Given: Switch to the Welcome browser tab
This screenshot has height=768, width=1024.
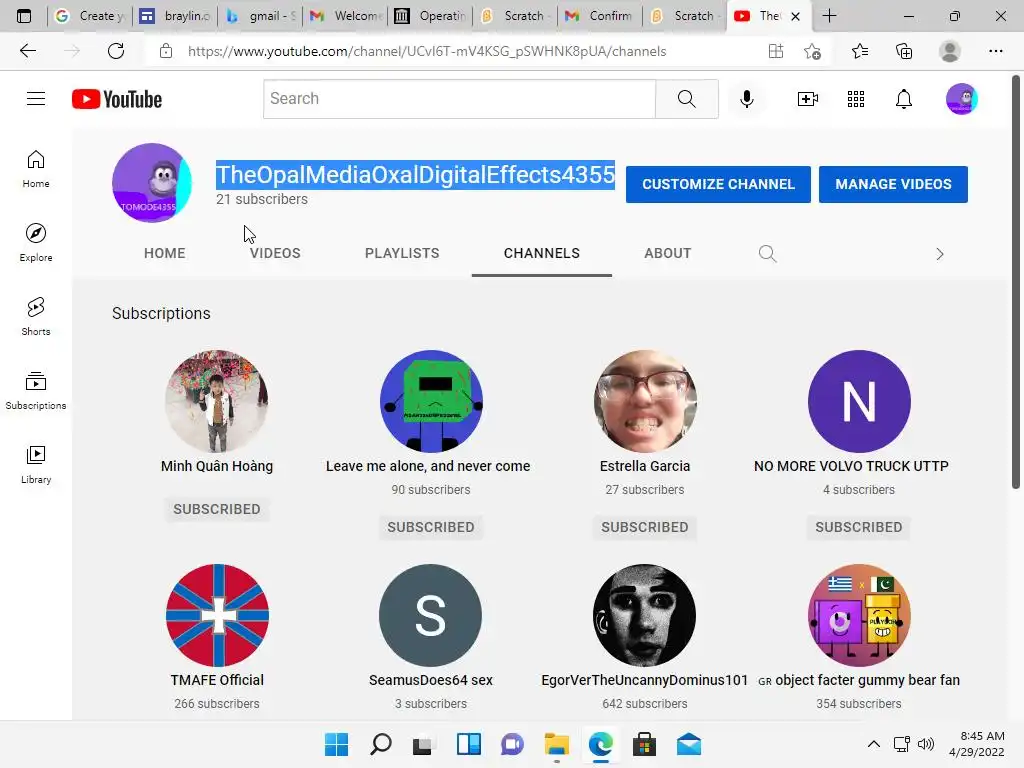Looking at the screenshot, I should 345,16.
